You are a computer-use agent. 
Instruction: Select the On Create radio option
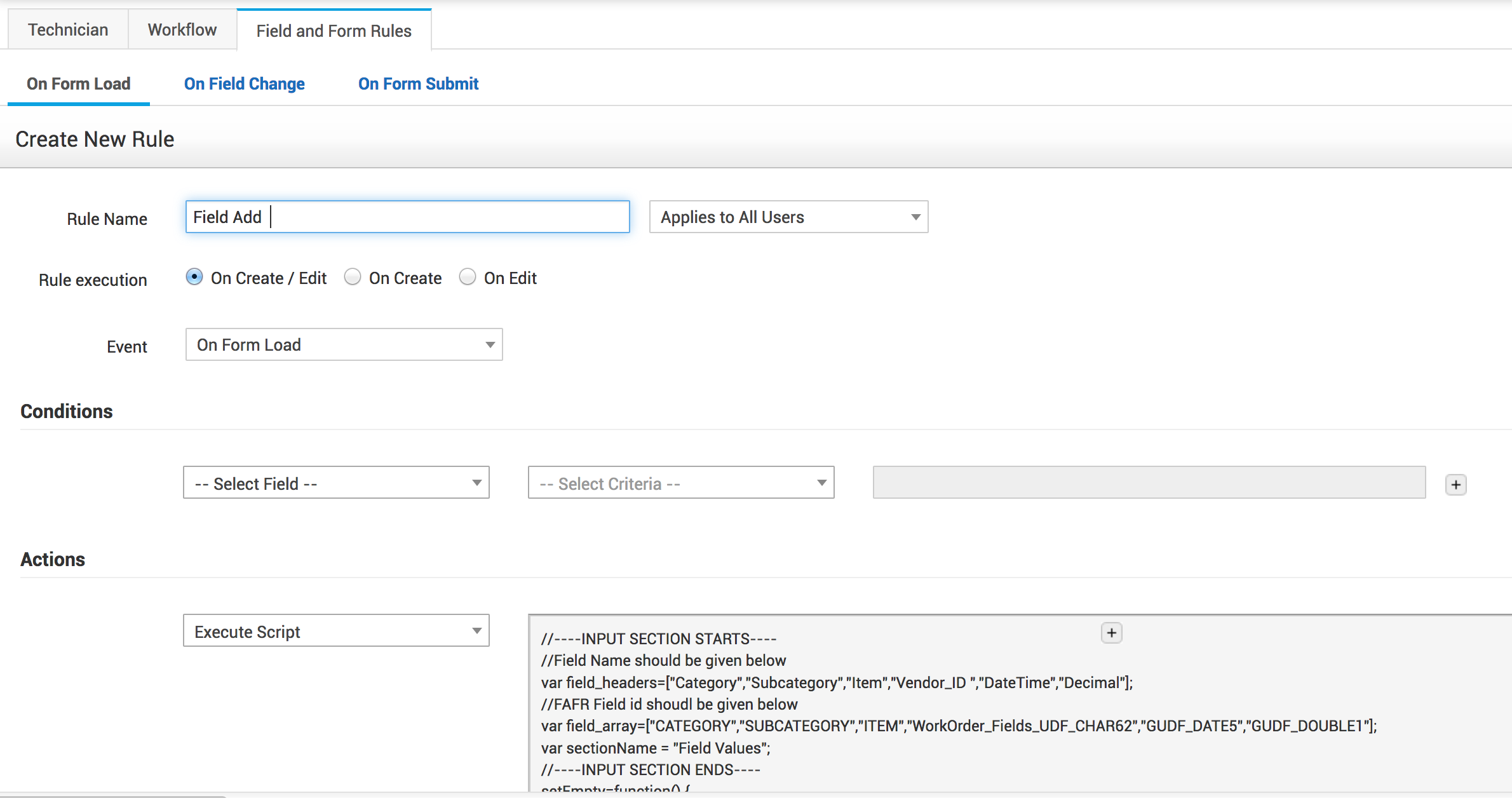353,278
